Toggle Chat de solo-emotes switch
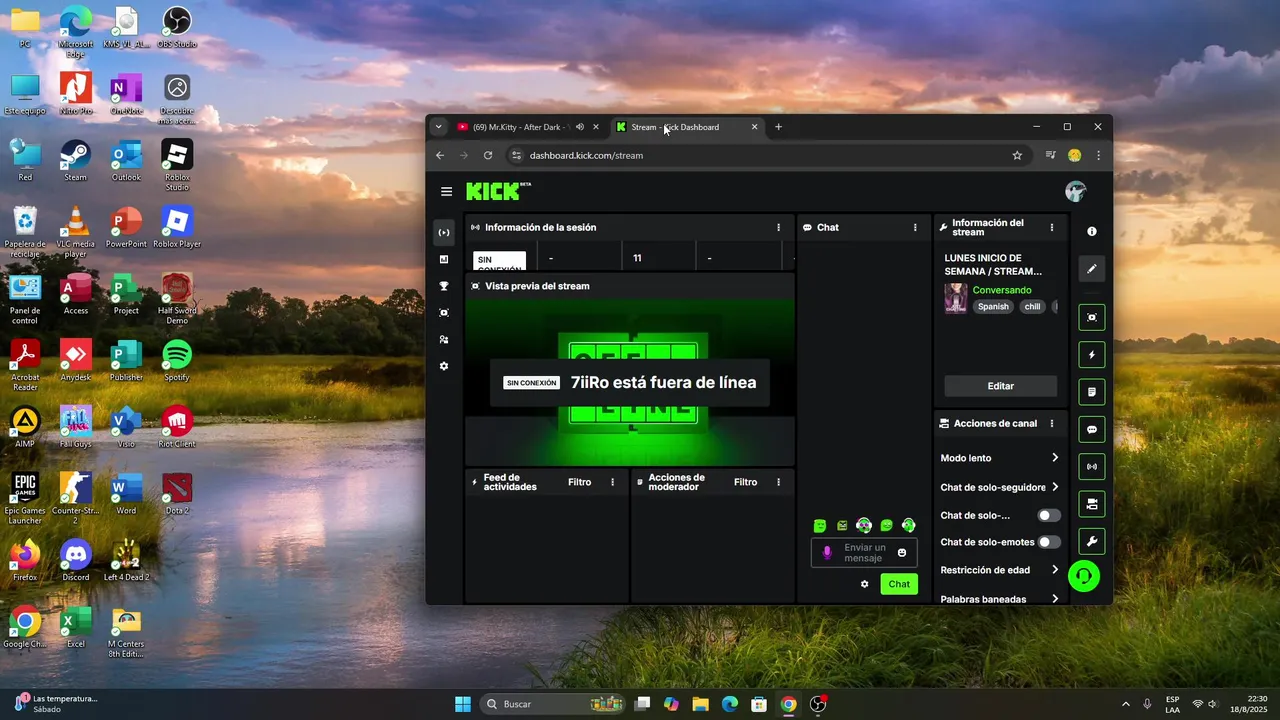This screenshot has width=1280, height=720. pyautogui.click(x=1049, y=542)
